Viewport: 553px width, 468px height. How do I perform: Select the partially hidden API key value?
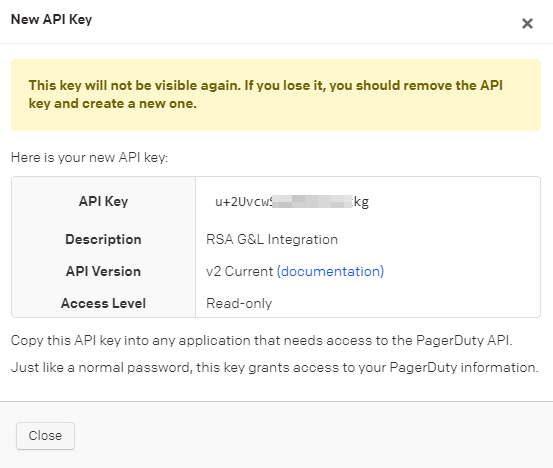pos(292,201)
